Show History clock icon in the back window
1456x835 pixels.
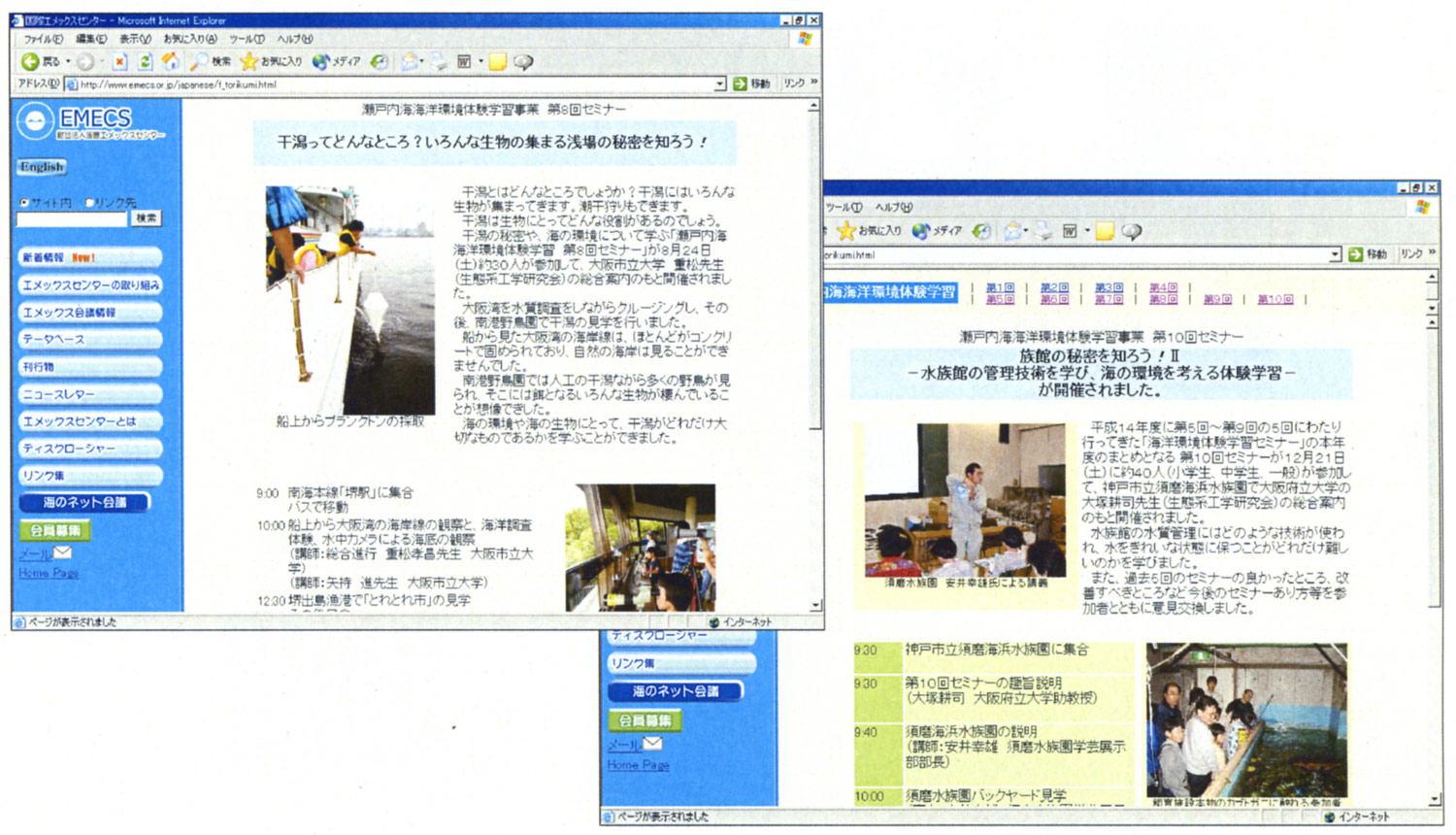pos(981,231)
